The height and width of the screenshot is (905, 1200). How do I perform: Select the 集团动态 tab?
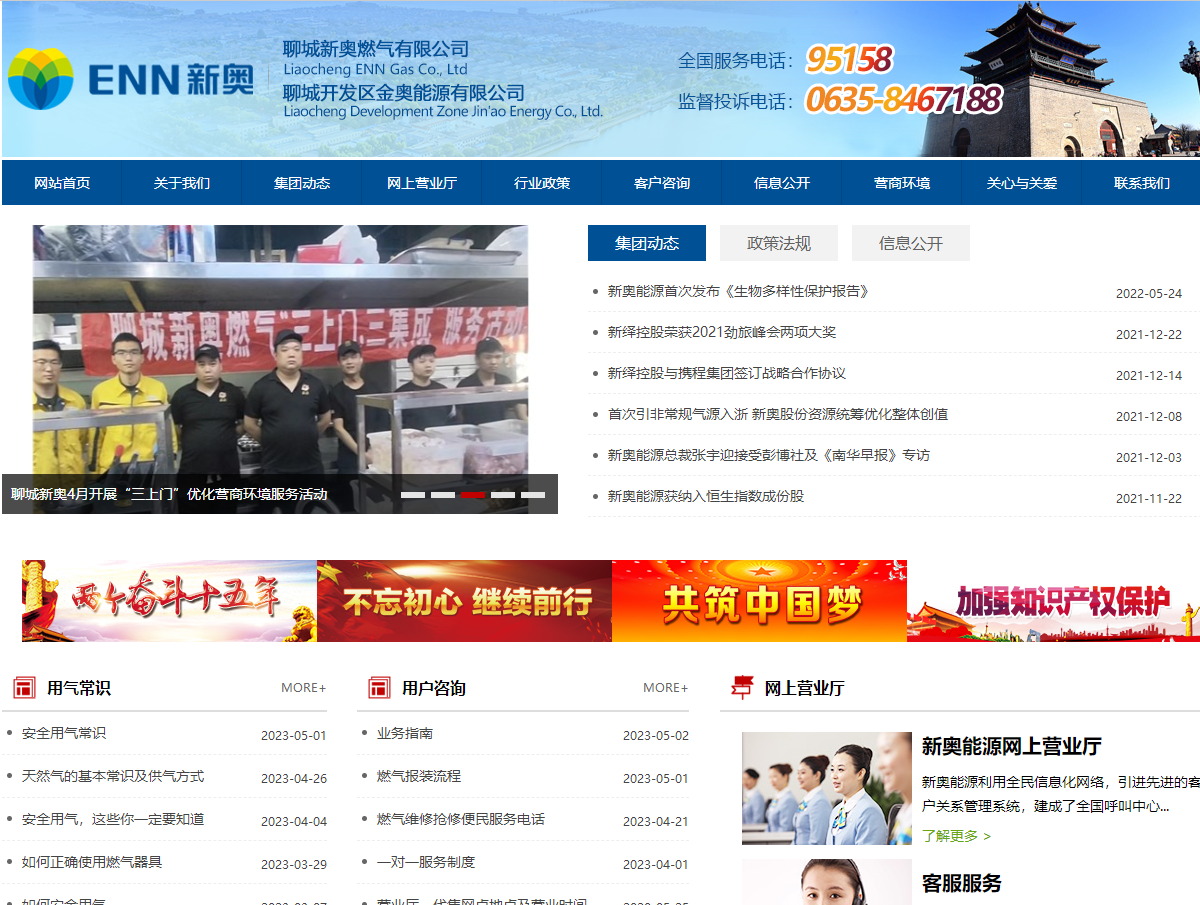[646, 242]
